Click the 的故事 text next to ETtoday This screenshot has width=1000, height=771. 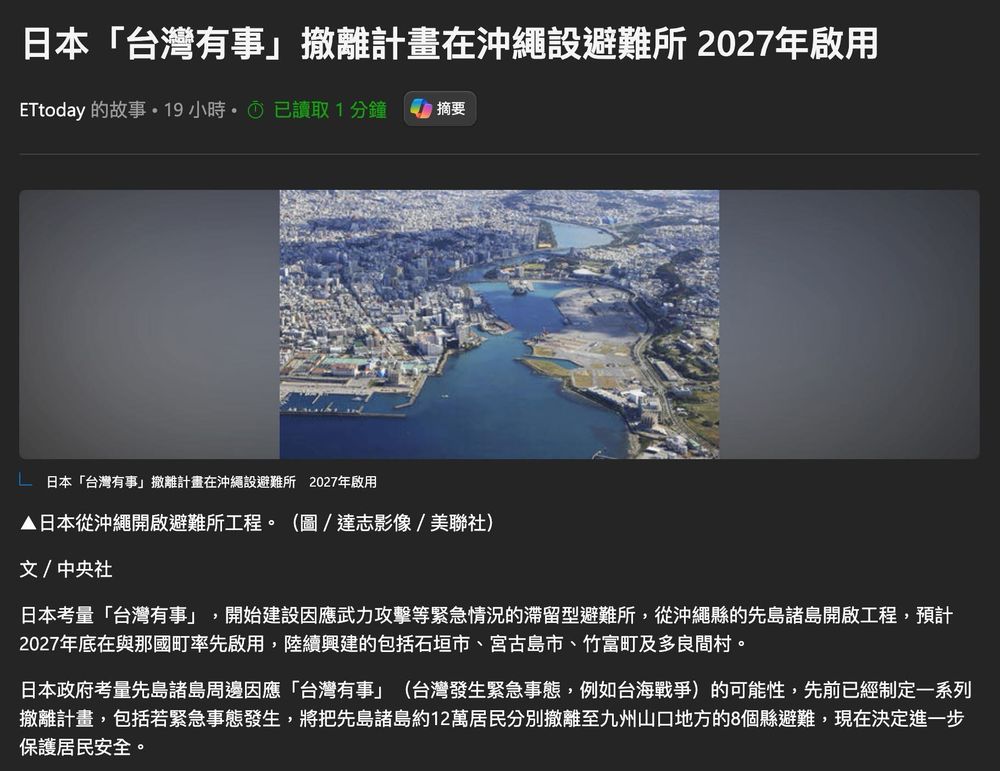pos(118,110)
